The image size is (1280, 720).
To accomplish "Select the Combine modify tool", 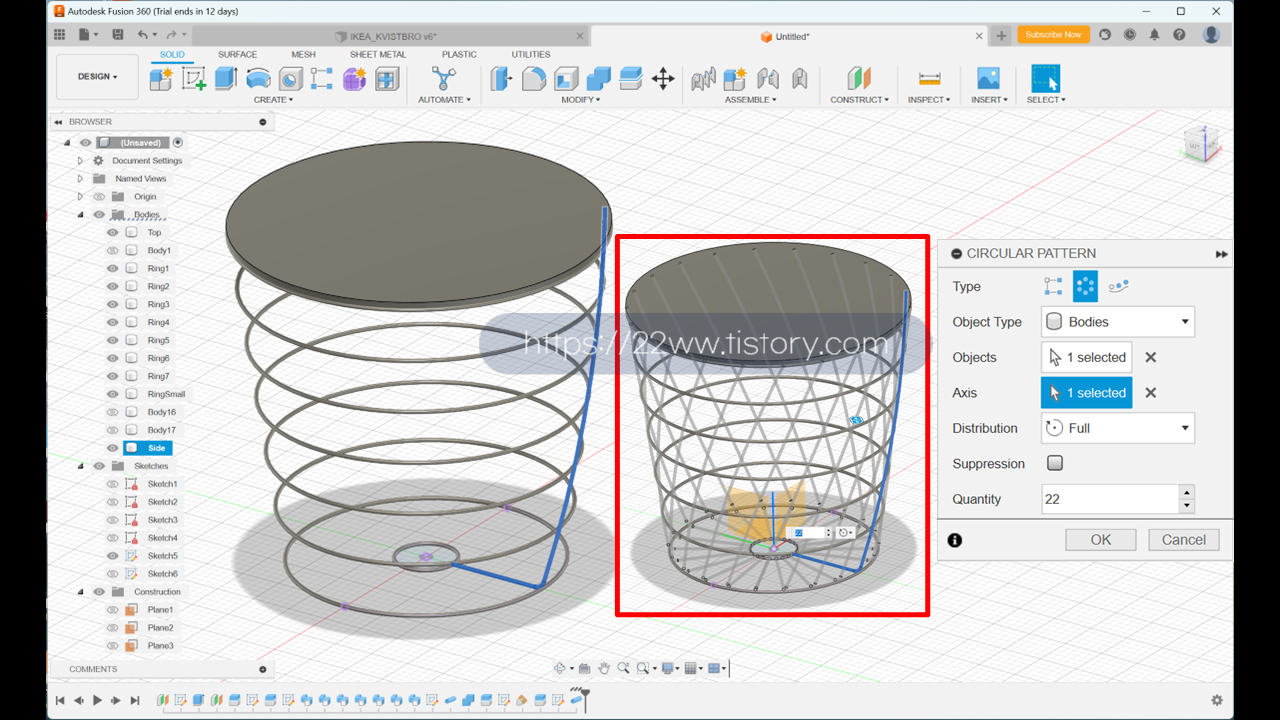I will 599,79.
